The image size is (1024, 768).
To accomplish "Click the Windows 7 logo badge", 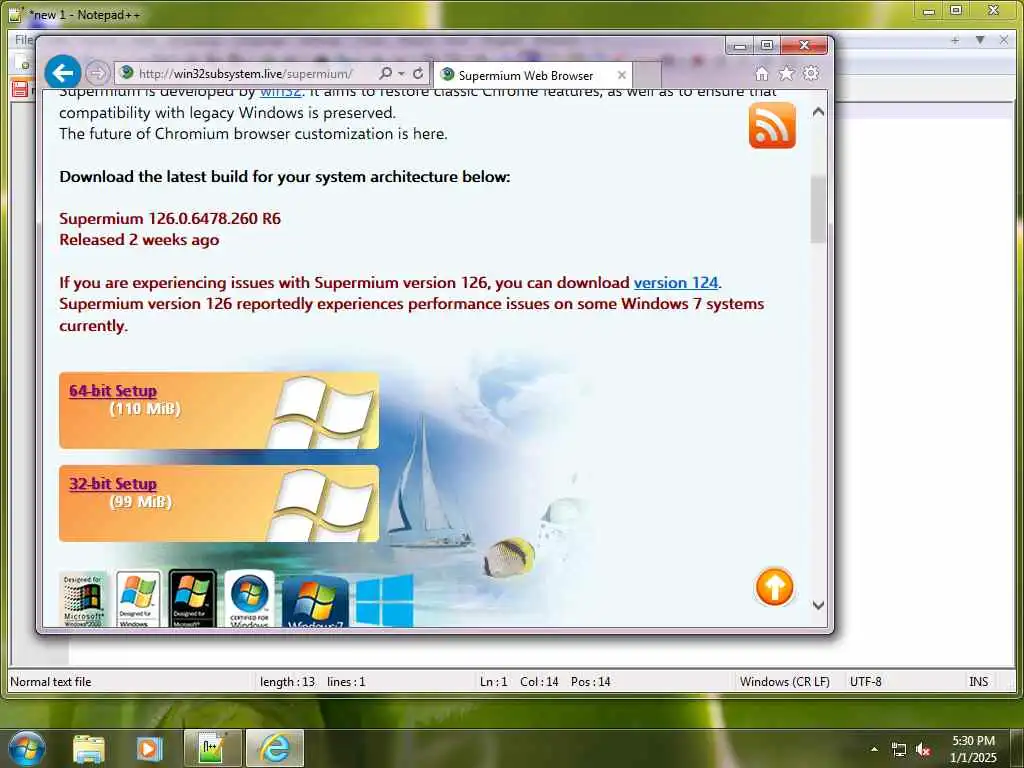I will (x=315, y=601).
